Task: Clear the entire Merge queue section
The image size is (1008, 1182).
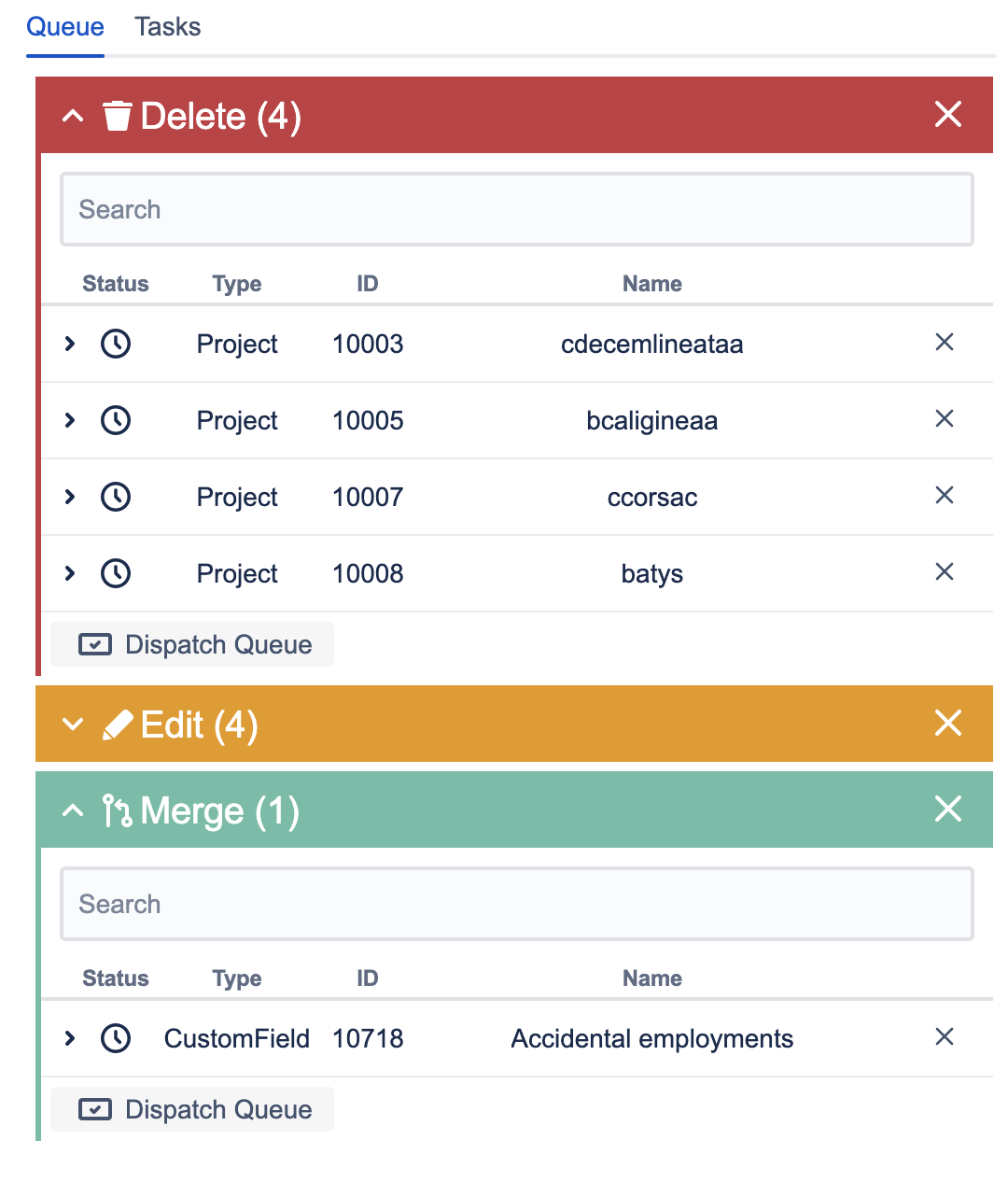Action: [x=947, y=809]
